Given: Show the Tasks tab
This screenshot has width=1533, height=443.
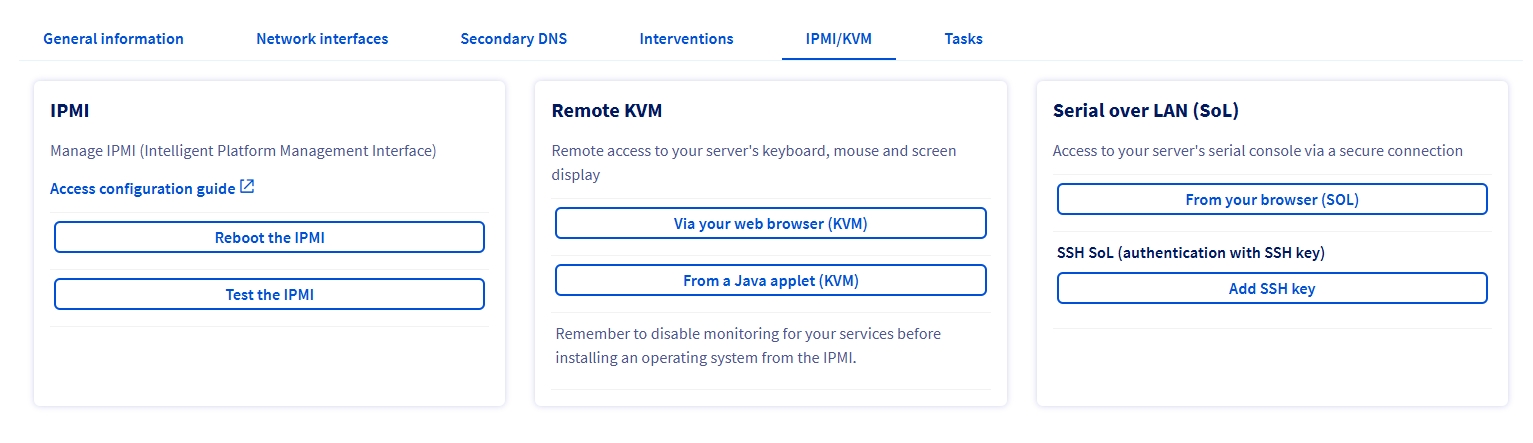Looking at the screenshot, I should 963,39.
